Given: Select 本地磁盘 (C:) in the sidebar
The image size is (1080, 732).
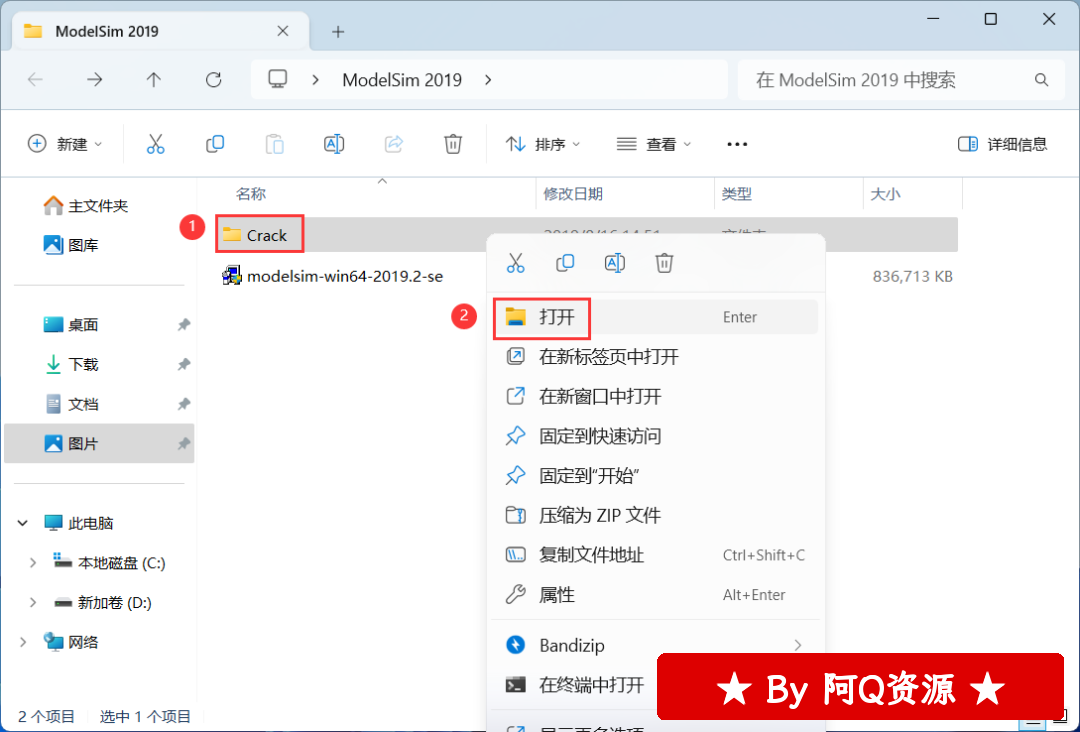Looking at the screenshot, I should tap(110, 563).
